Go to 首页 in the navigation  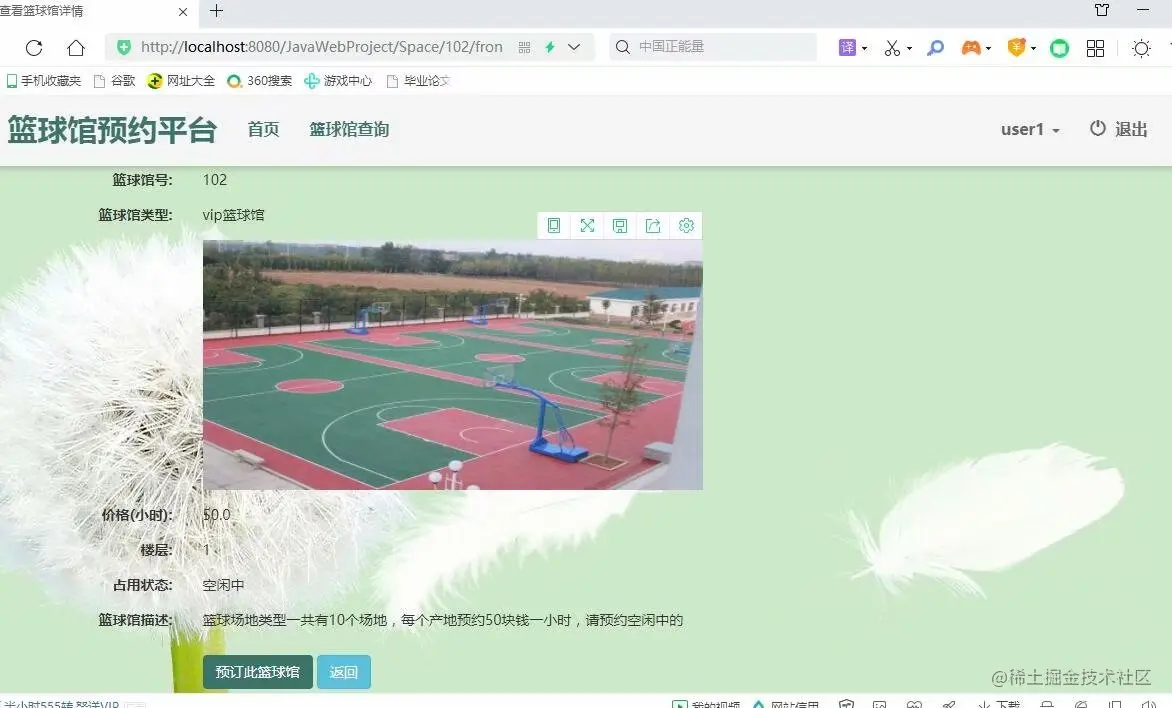[263, 129]
